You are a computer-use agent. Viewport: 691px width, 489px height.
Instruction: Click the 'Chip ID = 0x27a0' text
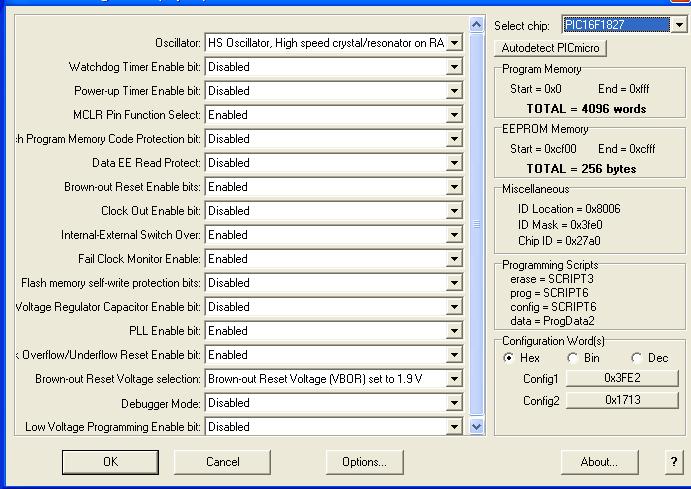tap(559, 241)
